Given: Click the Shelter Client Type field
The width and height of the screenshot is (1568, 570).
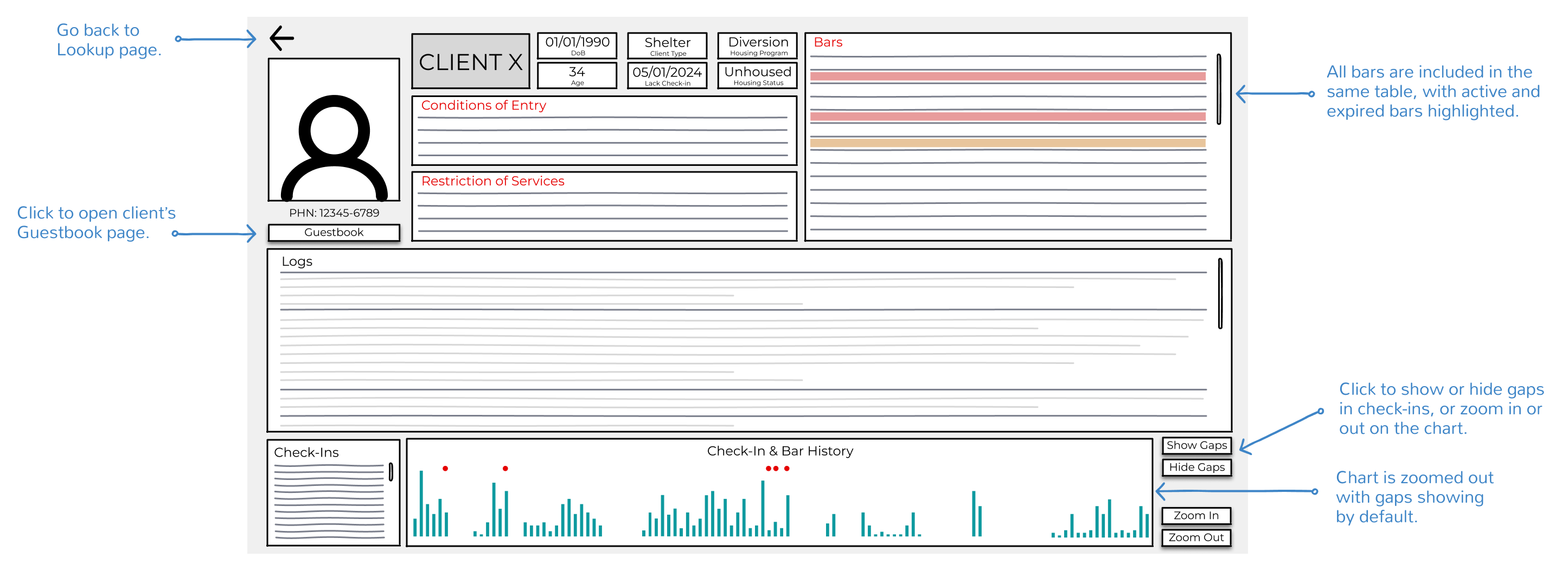Looking at the screenshot, I should pos(667,46).
